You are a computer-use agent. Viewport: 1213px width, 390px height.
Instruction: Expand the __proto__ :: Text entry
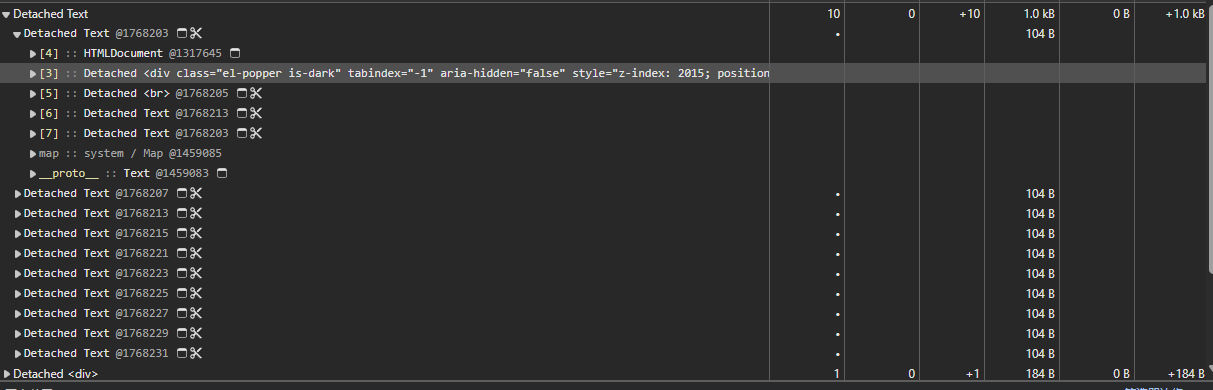[x=33, y=173]
